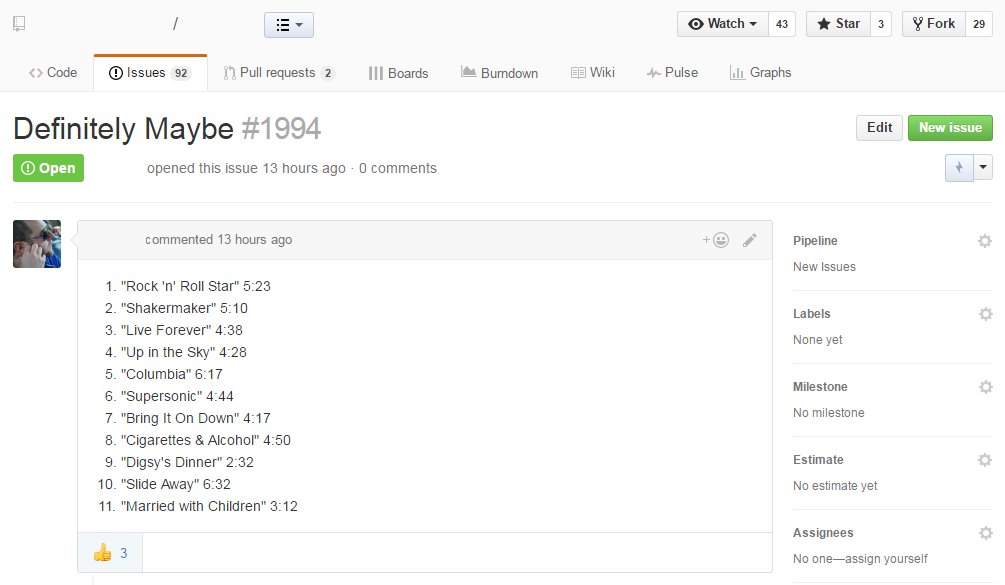Fork the repository

pos(934,24)
